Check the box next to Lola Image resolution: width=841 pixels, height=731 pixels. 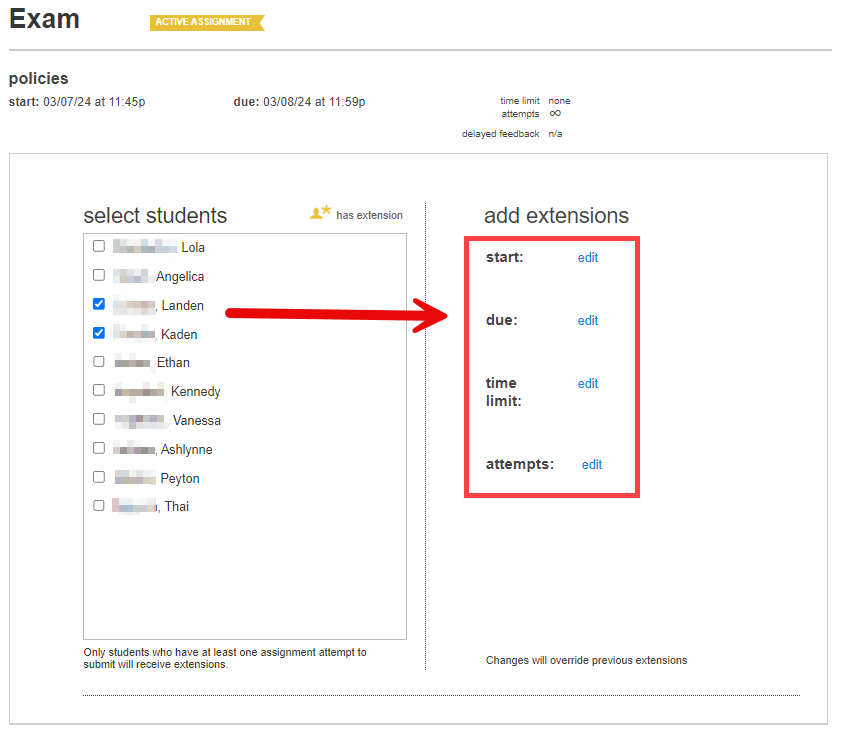[x=99, y=246]
